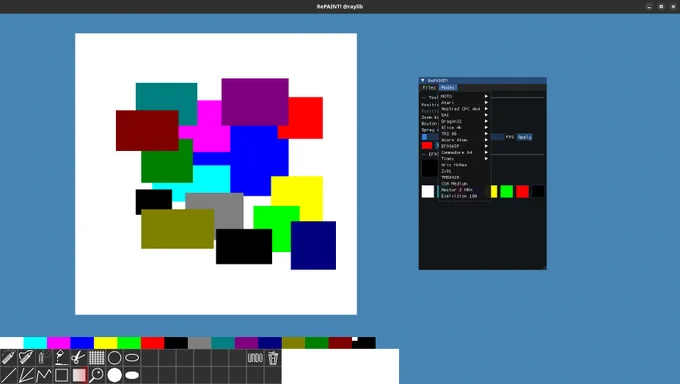Pick gray from the bottom palette bar
680x384 pixels.
coord(199,343)
